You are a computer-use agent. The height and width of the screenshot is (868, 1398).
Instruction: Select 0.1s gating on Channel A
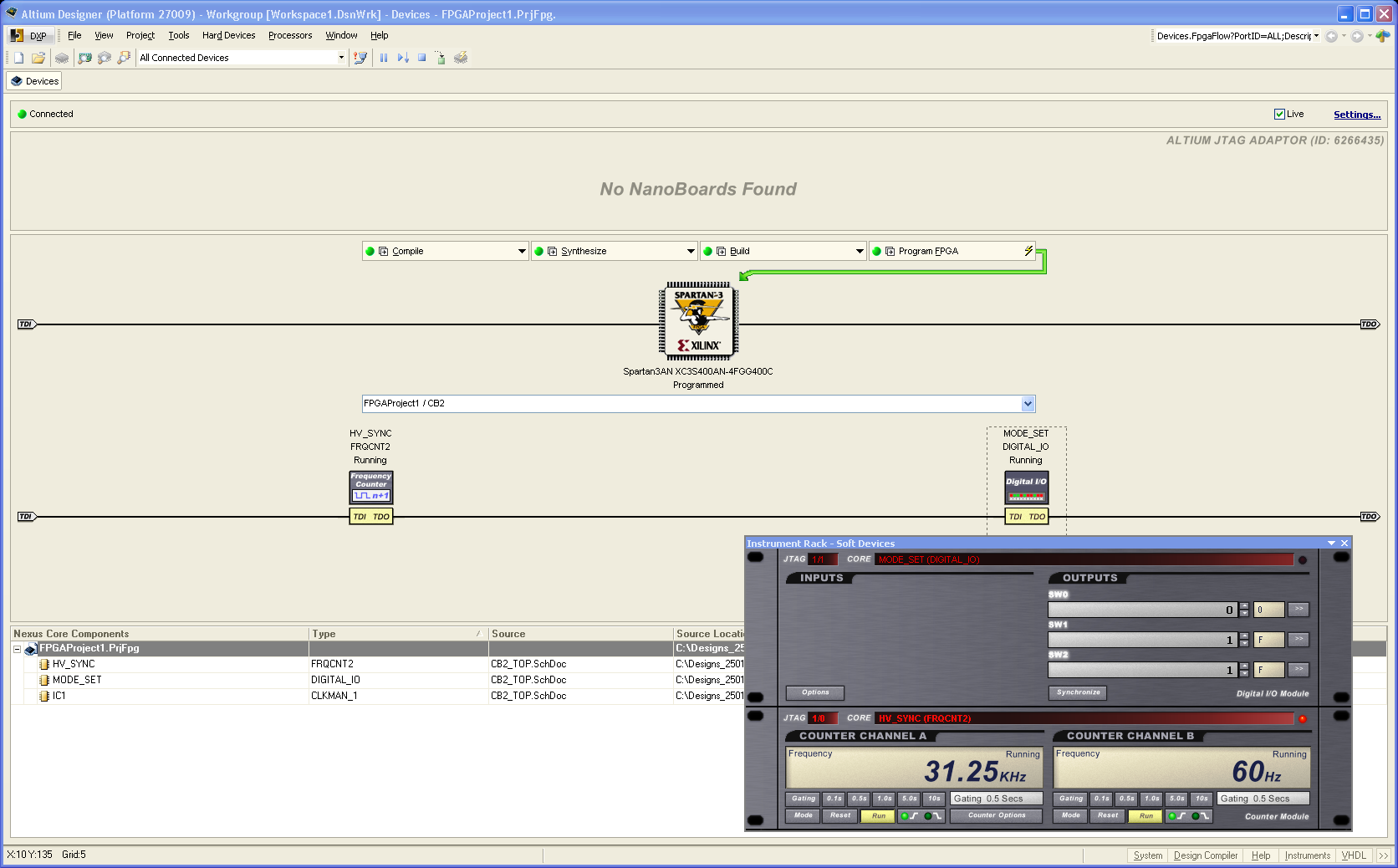tap(834, 799)
